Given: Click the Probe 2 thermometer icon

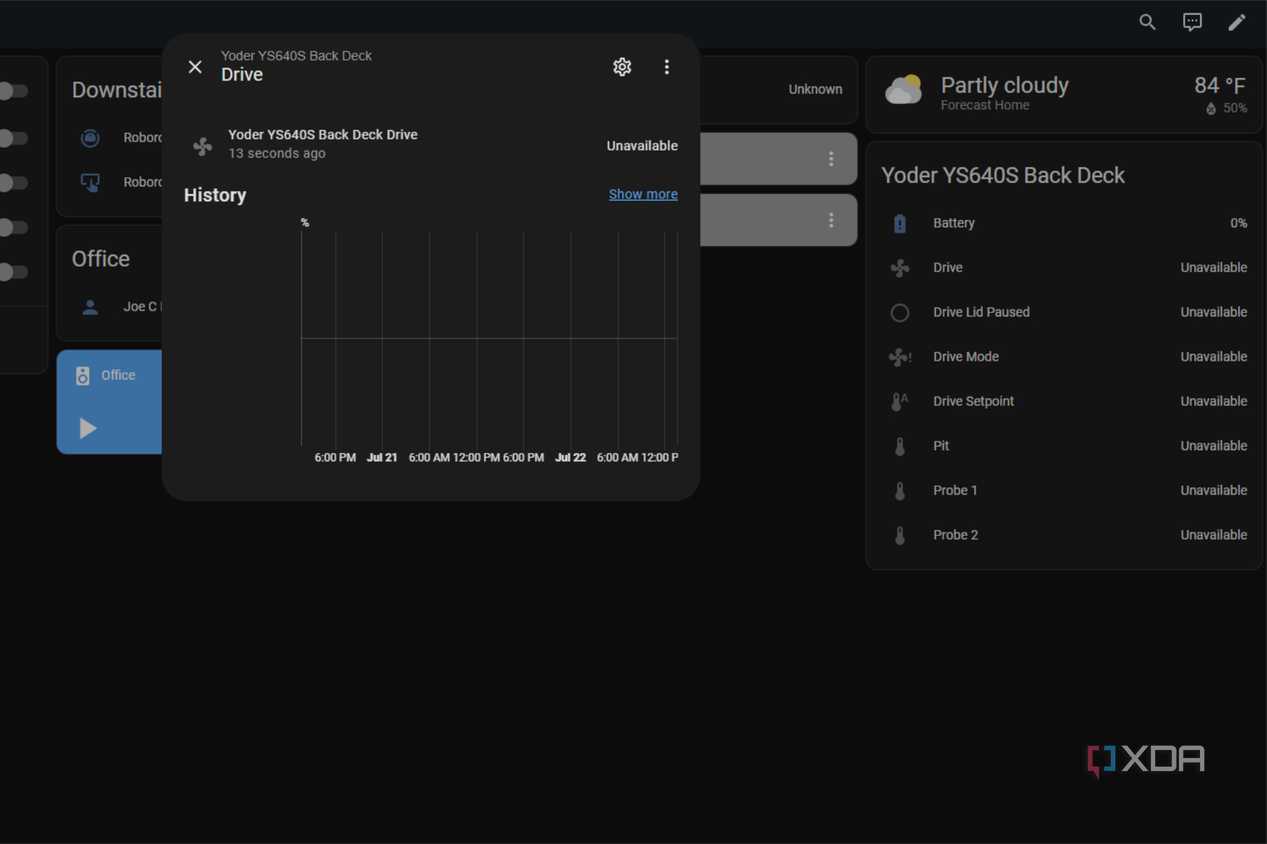Looking at the screenshot, I should tap(900, 535).
